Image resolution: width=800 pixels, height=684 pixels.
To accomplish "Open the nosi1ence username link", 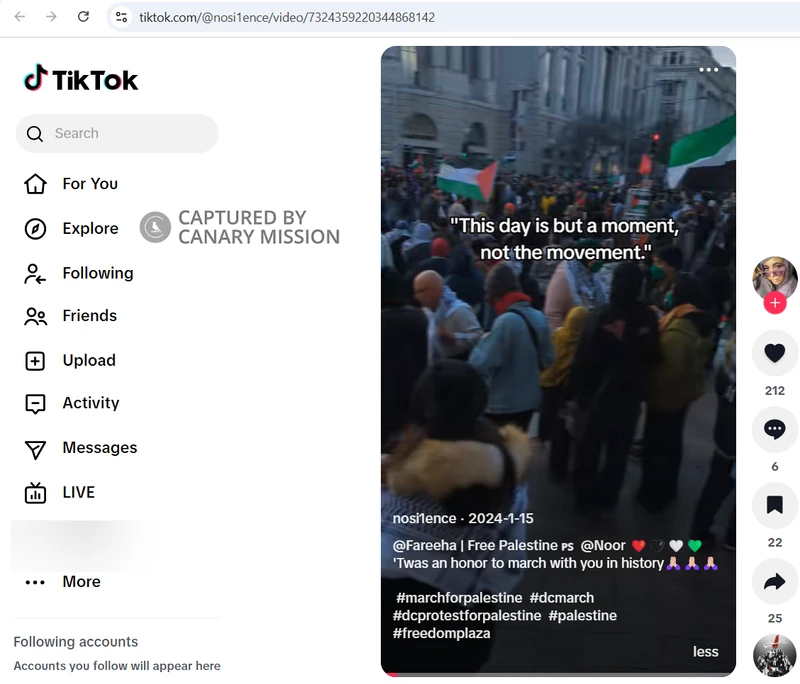I will [424, 518].
